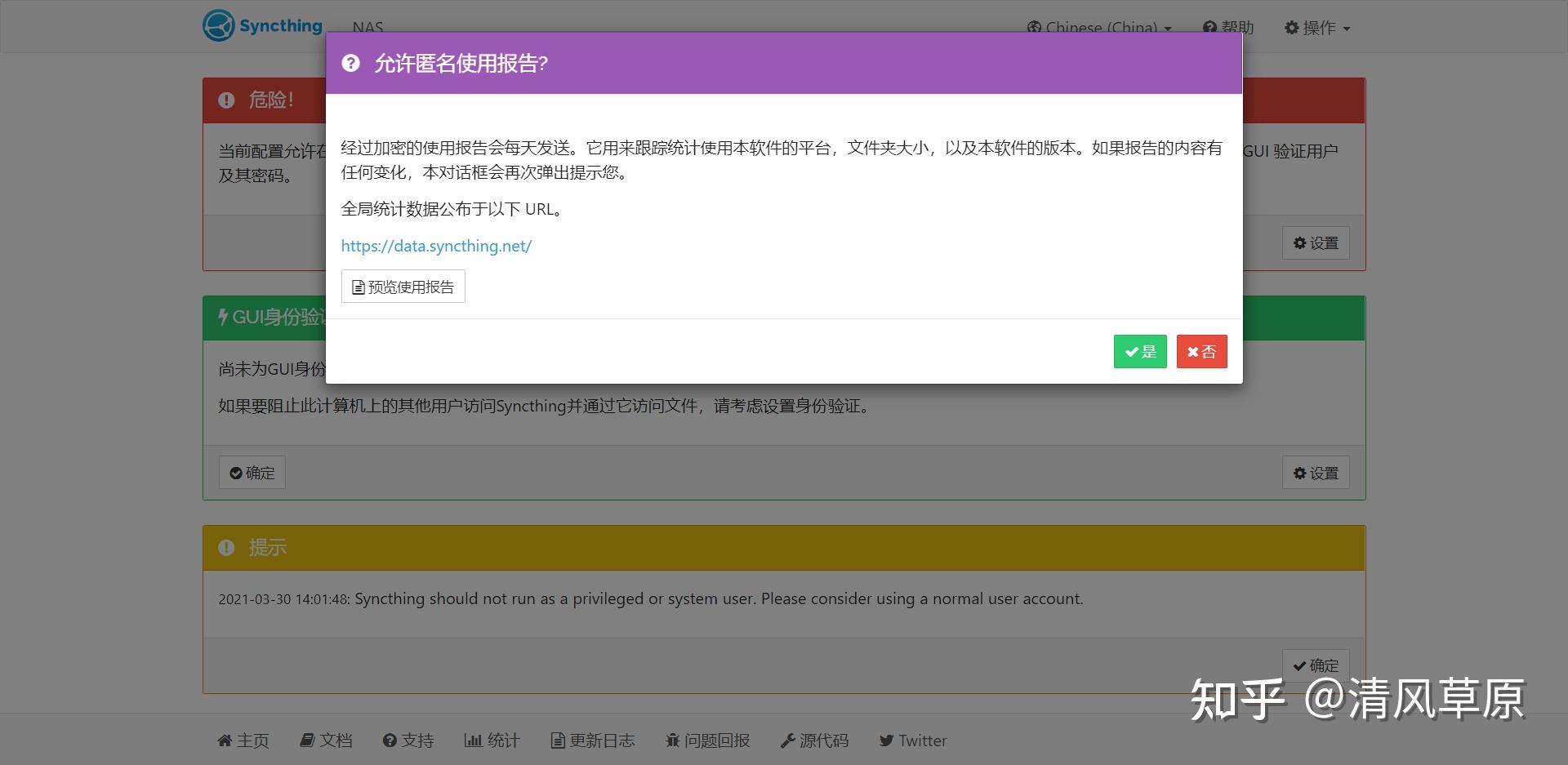The image size is (1568, 765).
Task: Click the bar chart icon beside 统计
Action: 474,741
